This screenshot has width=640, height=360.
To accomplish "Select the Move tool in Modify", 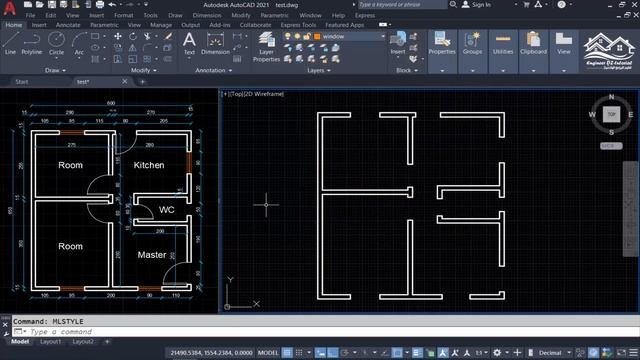I will click(118, 36).
